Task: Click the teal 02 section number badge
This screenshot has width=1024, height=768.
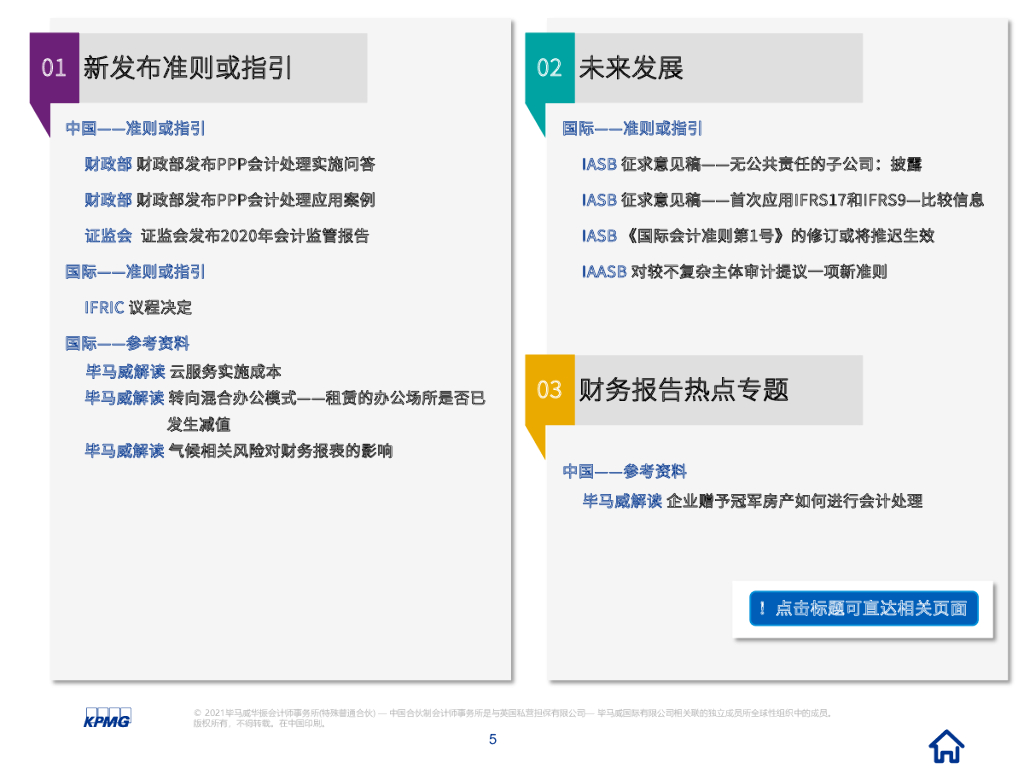Action: tap(550, 68)
